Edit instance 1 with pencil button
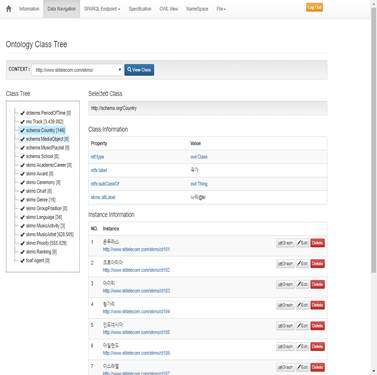 coord(302,243)
